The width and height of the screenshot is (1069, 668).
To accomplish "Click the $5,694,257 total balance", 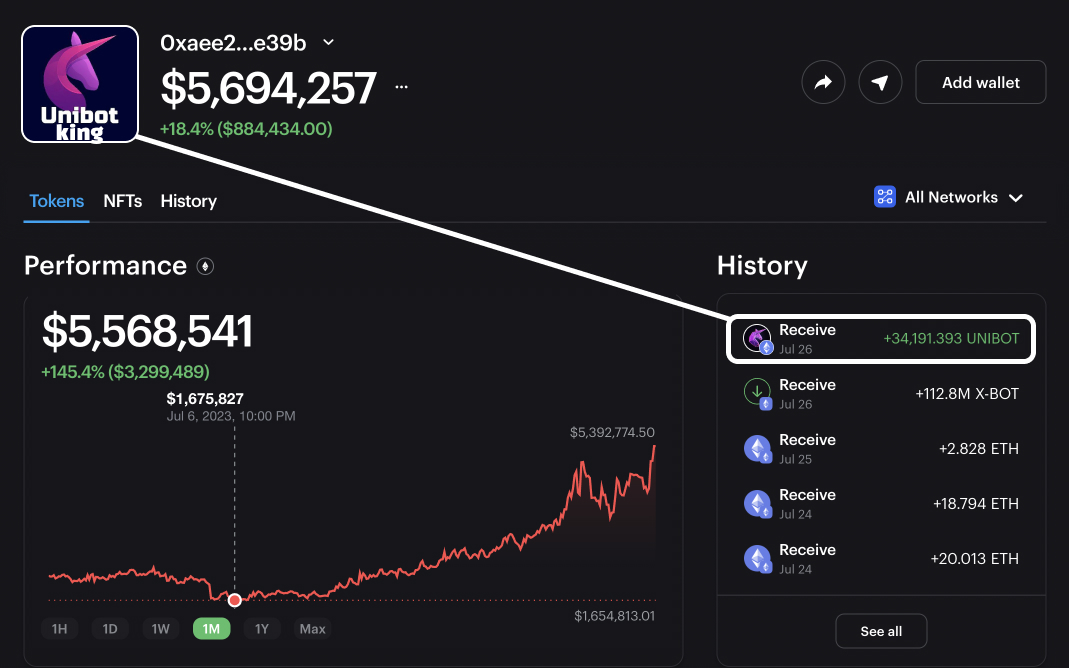I will coord(268,88).
